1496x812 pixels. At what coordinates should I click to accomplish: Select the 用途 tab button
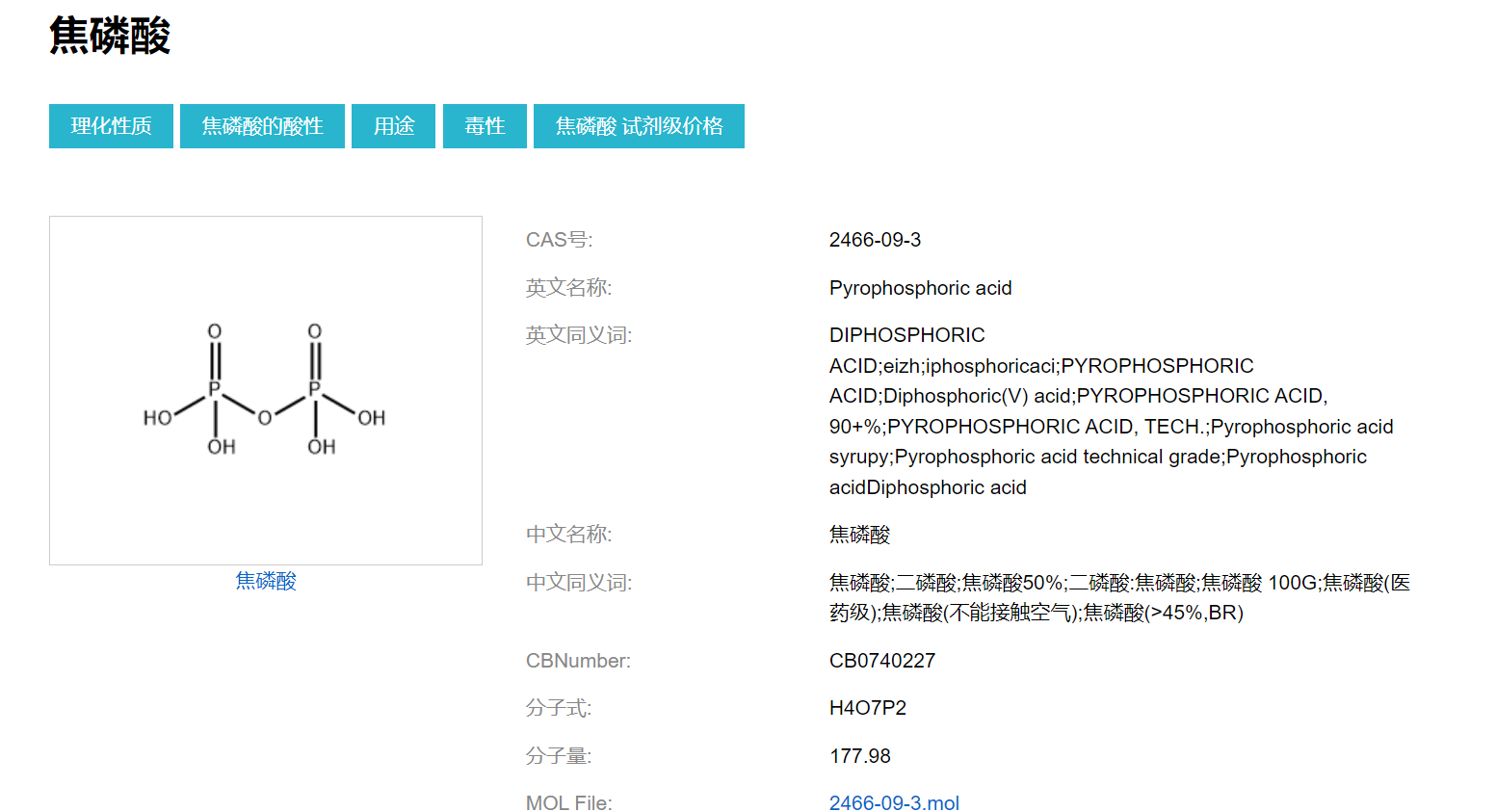(x=393, y=126)
